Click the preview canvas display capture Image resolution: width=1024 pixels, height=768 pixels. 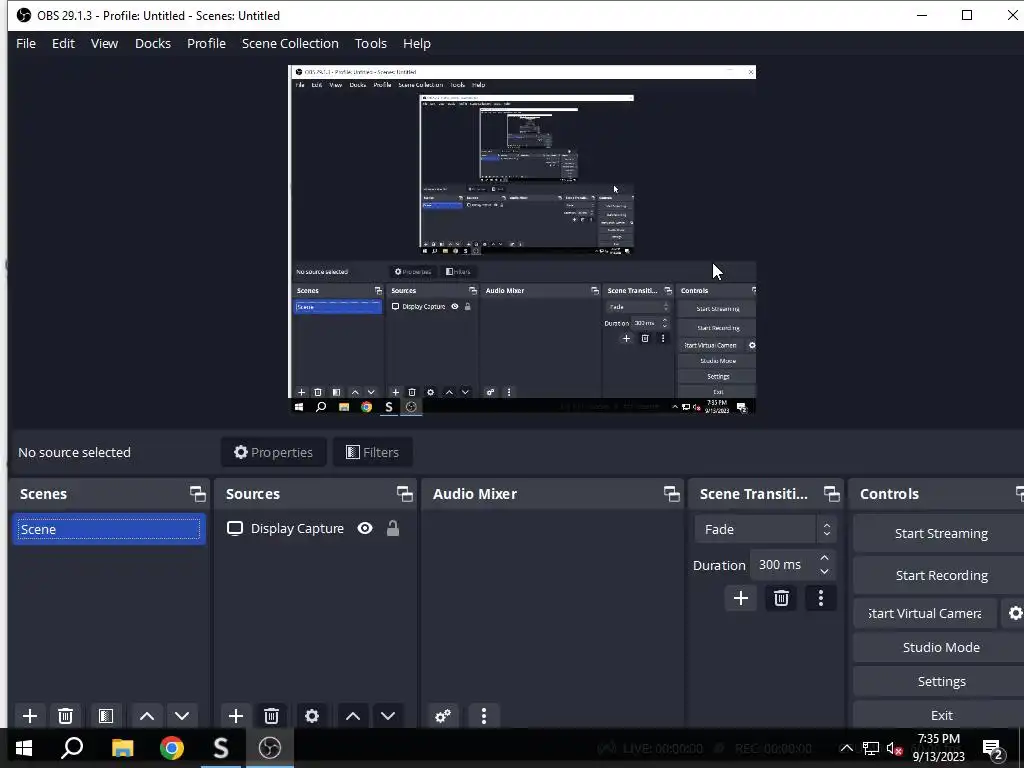(522, 240)
